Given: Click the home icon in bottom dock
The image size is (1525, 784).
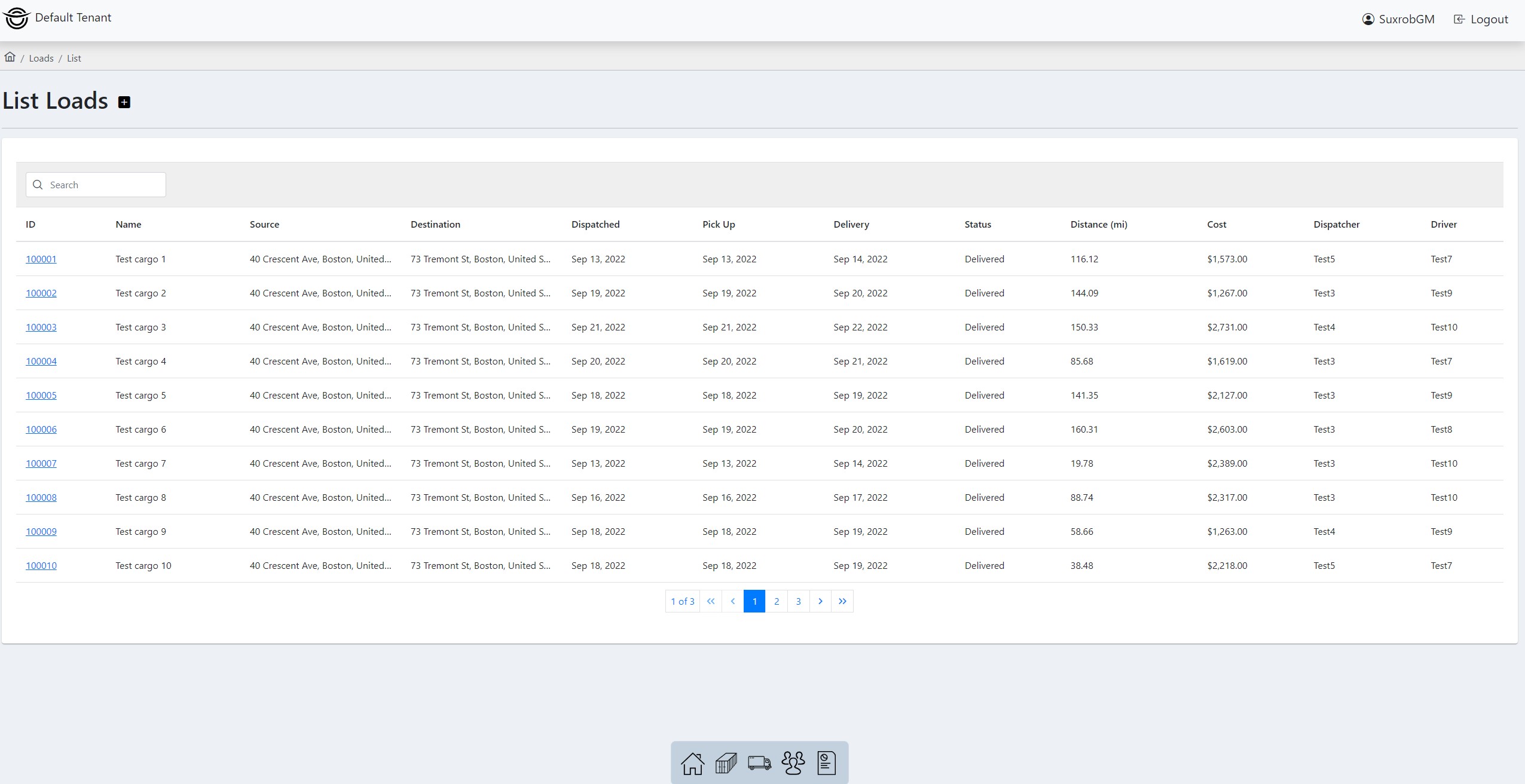Looking at the screenshot, I should tap(692, 763).
